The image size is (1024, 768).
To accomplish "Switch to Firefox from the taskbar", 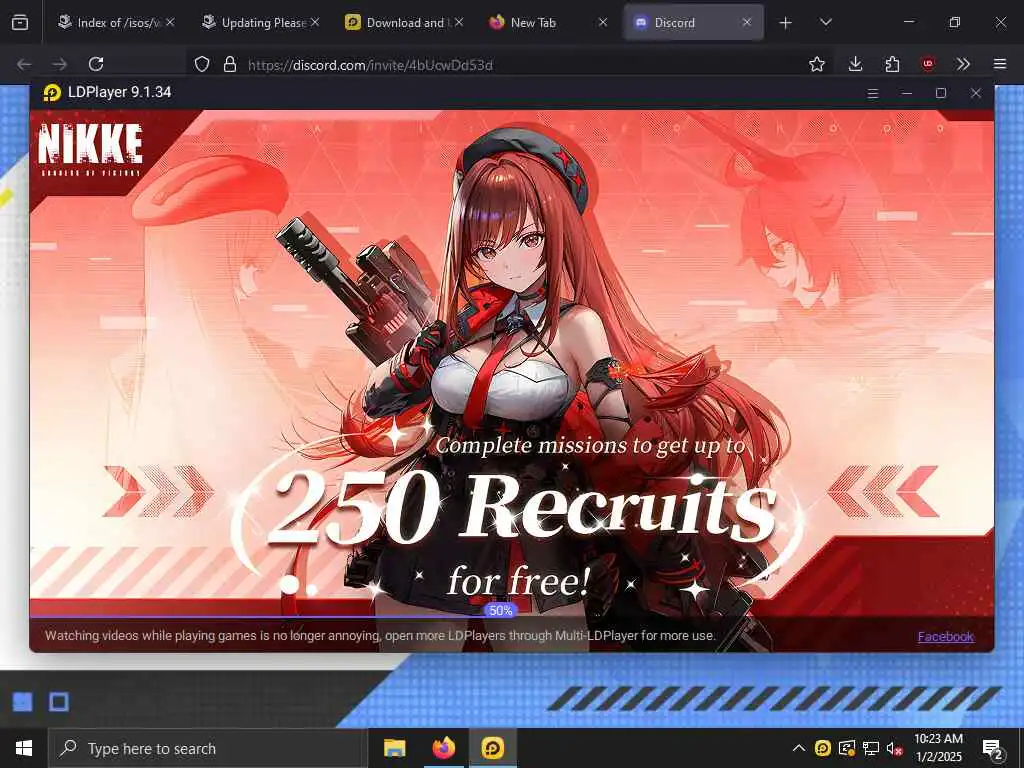I will (x=443, y=748).
